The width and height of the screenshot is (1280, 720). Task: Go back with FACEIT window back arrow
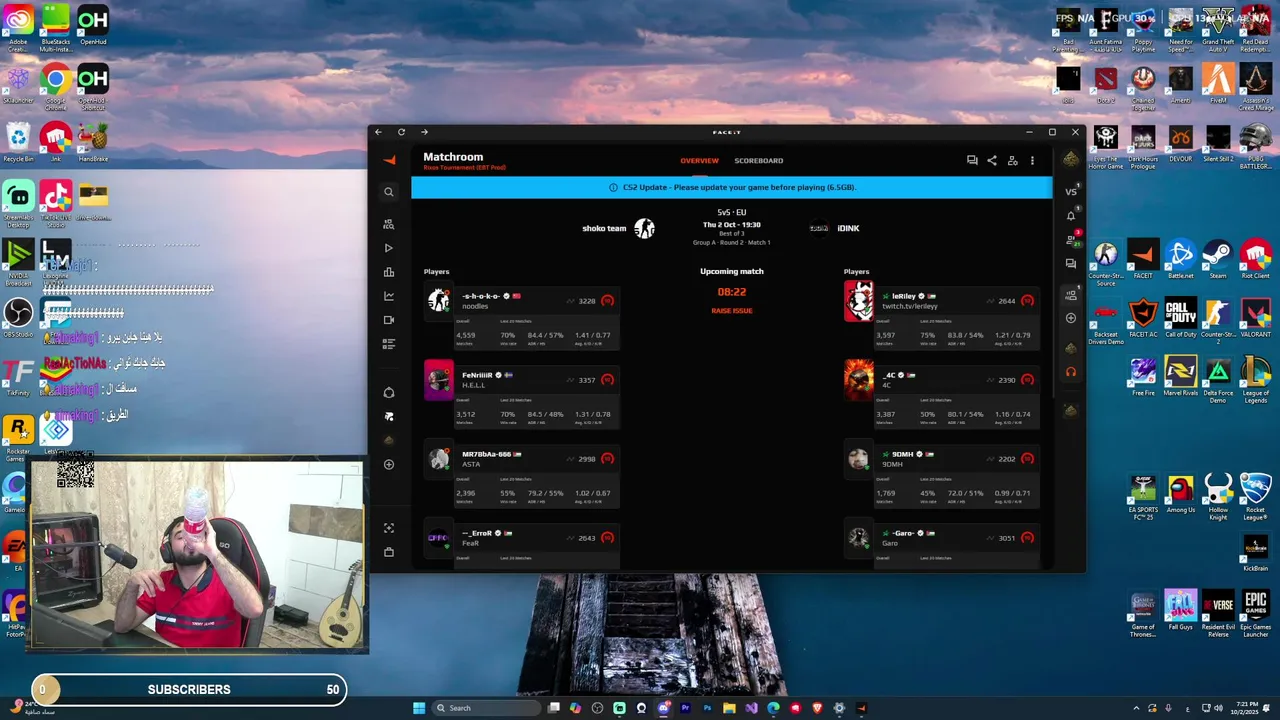(378, 132)
